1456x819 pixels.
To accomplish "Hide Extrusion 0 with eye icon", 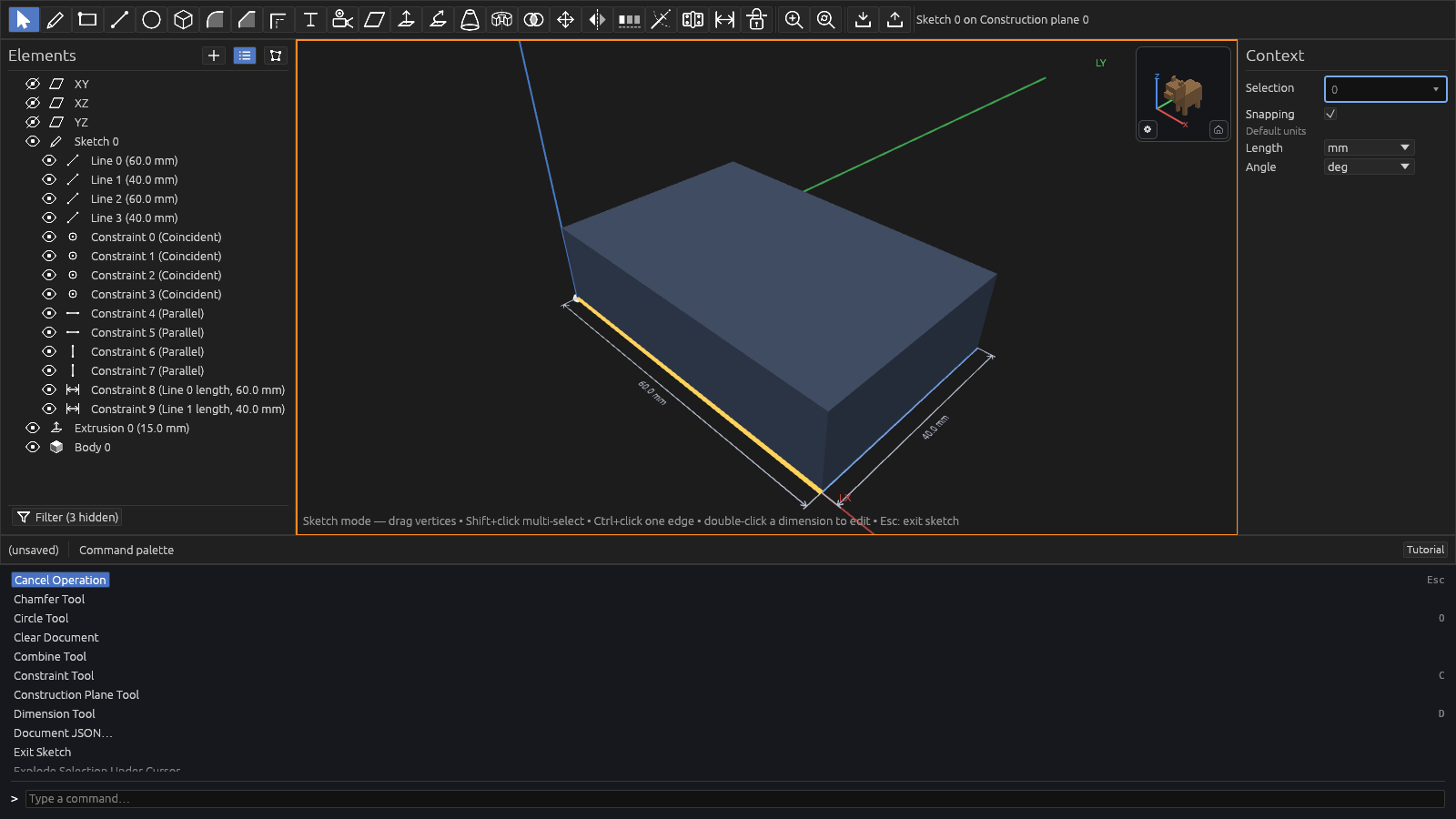I will [x=33, y=428].
